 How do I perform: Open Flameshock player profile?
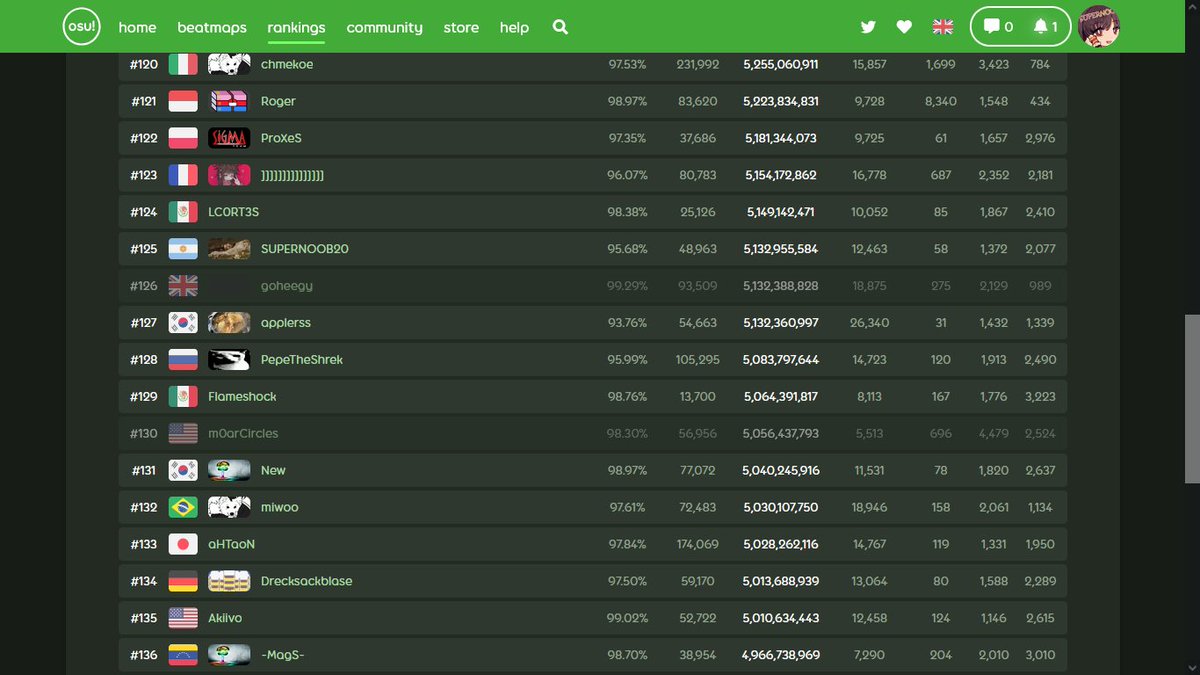(242, 397)
